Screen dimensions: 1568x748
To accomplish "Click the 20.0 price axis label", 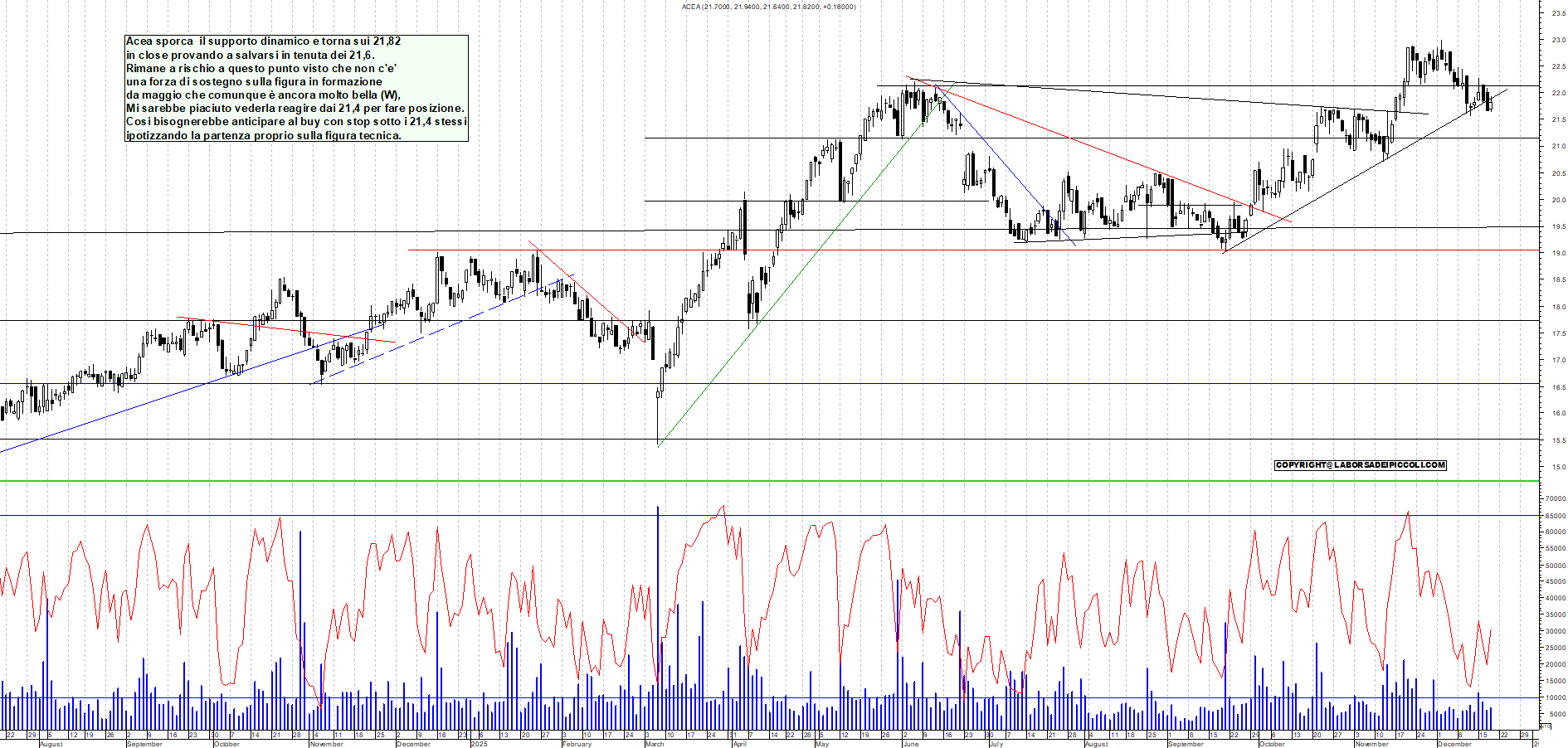I will [x=1557, y=200].
